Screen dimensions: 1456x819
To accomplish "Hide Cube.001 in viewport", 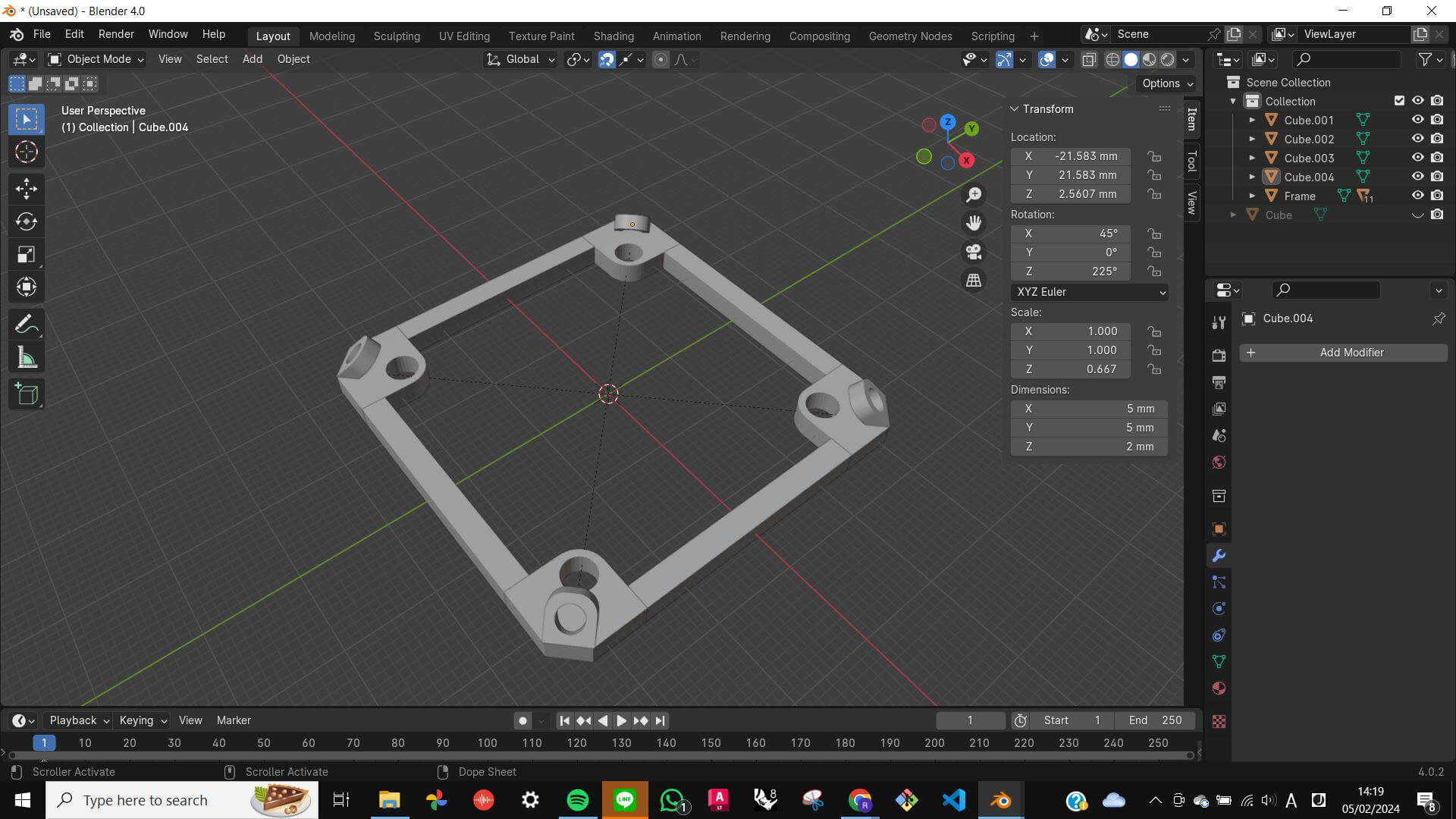I will coord(1417,120).
